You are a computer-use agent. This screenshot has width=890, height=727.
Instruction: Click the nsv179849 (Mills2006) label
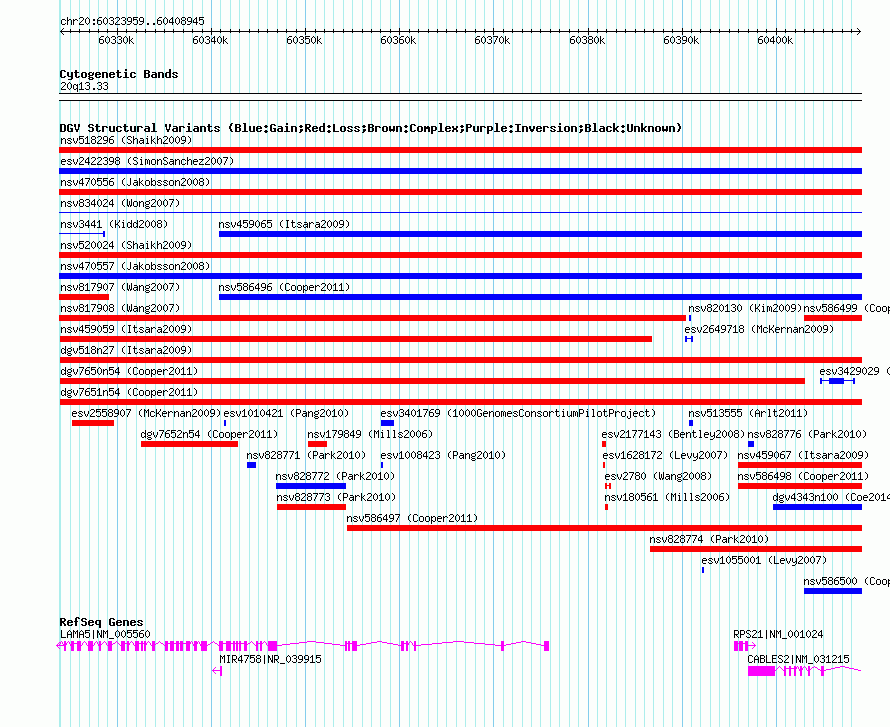click(x=370, y=434)
